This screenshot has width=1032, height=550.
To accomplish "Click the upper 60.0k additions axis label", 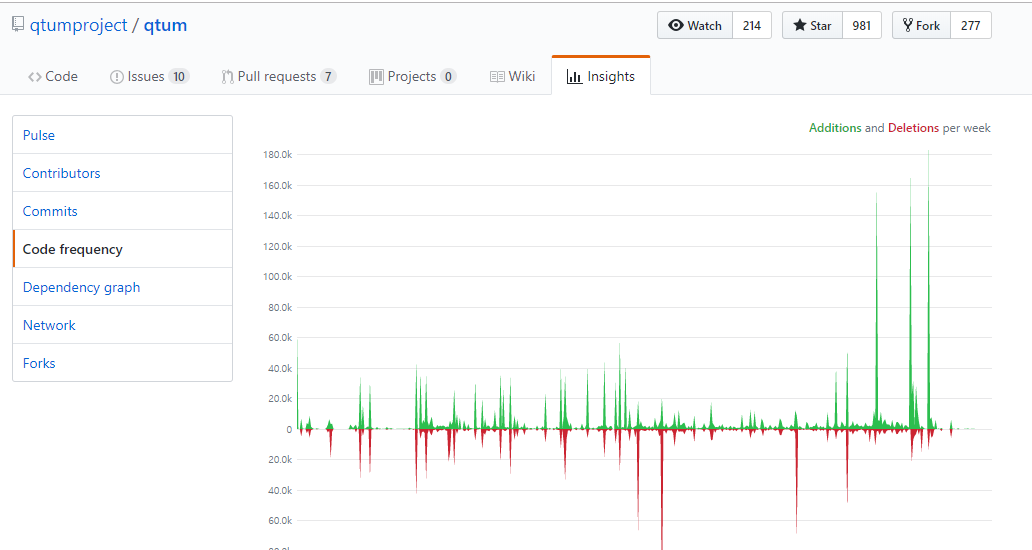I will pos(280,338).
